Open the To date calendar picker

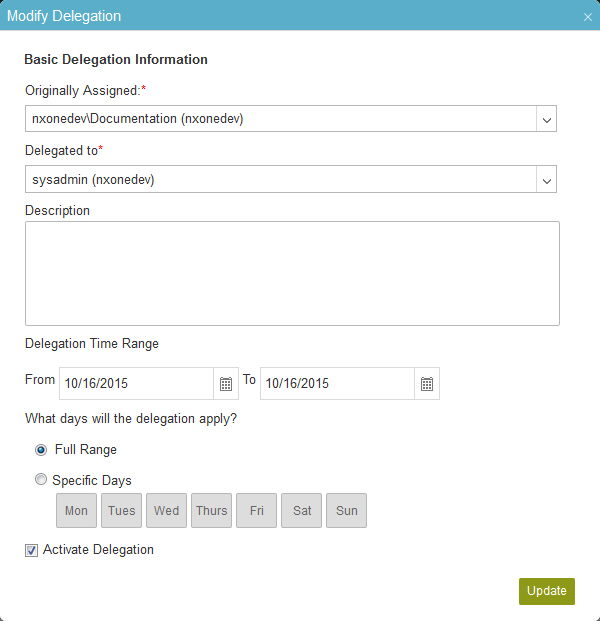click(427, 383)
